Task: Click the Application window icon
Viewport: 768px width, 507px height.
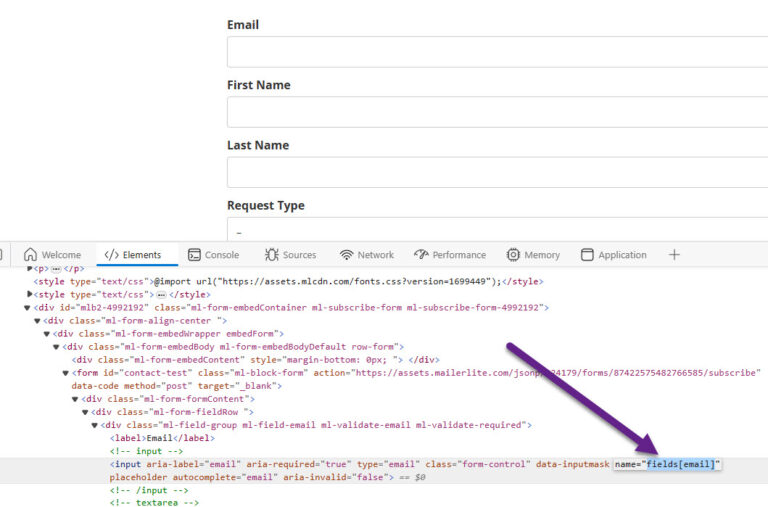Action: coord(587,255)
